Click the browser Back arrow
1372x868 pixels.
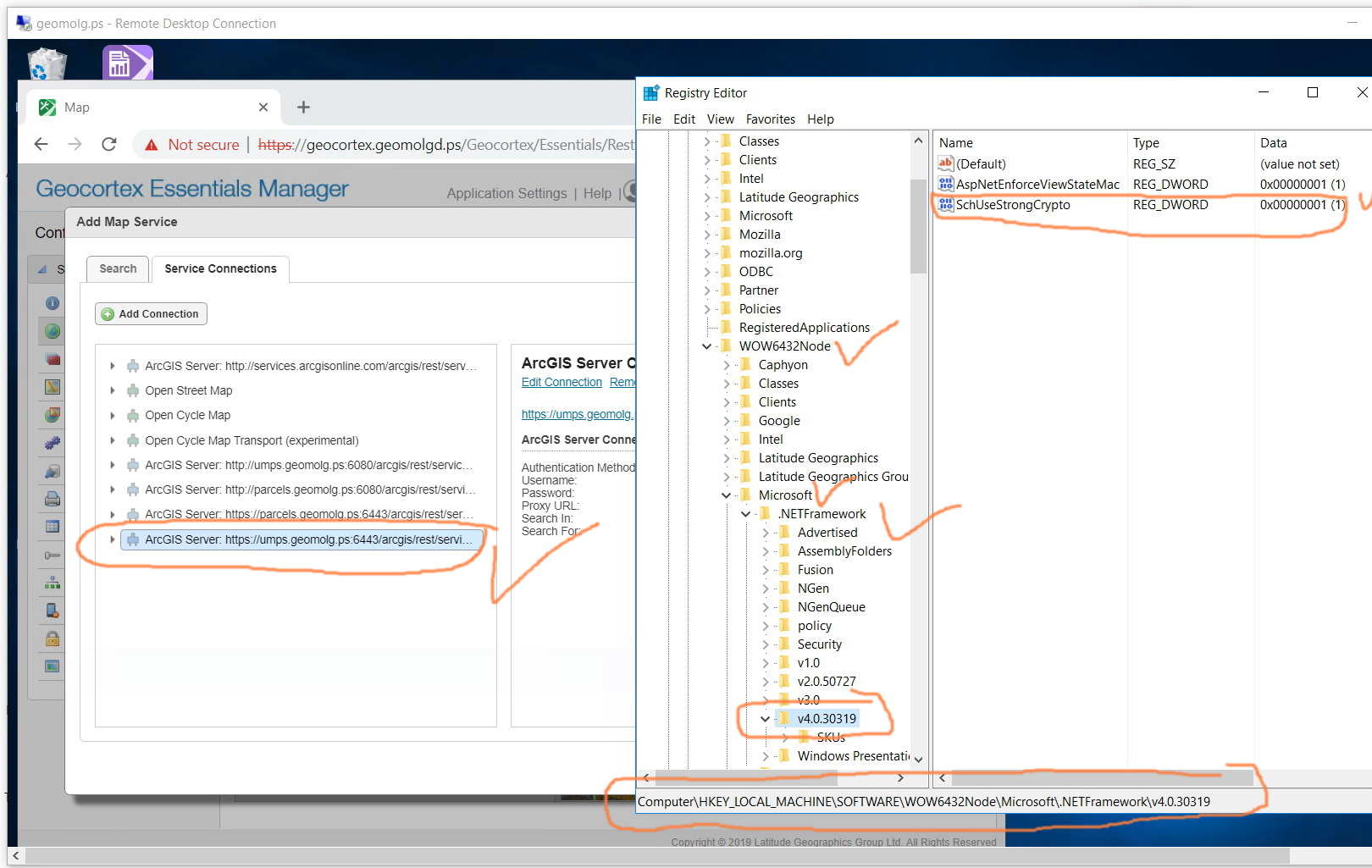pos(41,145)
